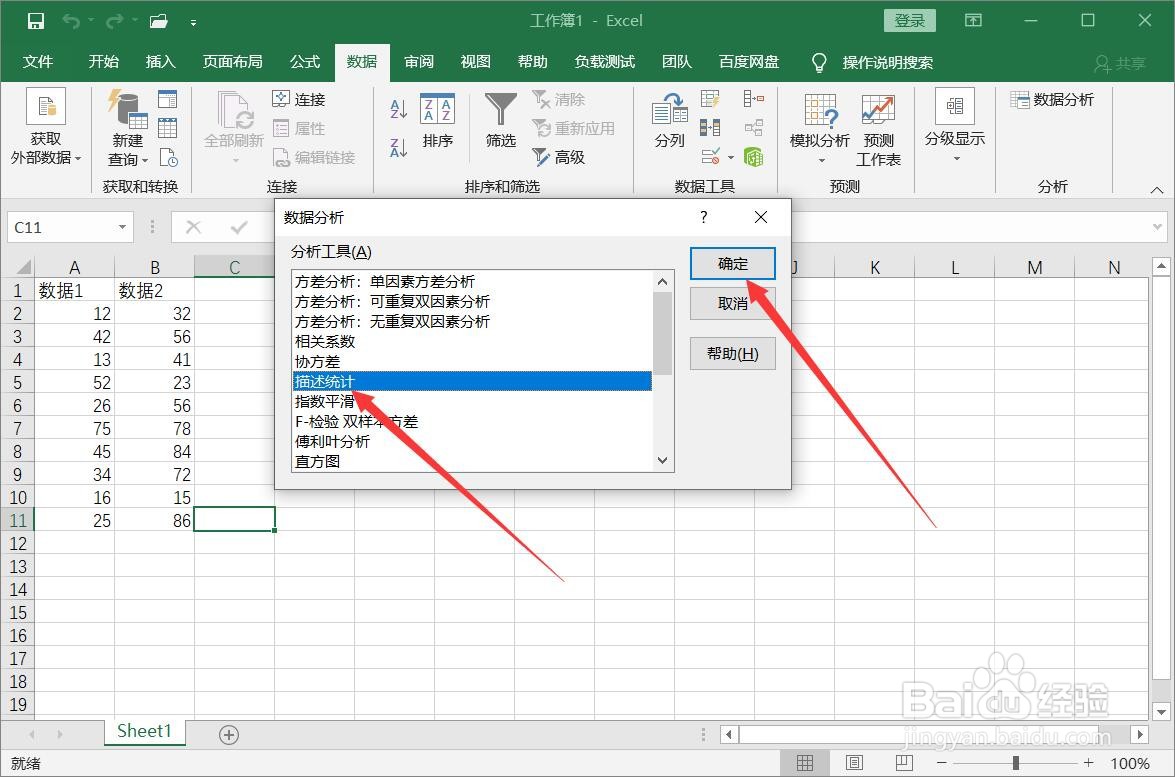Viewport: 1175px width, 777px height.
Task: Click the Remove Duplicates icon
Action: 710,128
